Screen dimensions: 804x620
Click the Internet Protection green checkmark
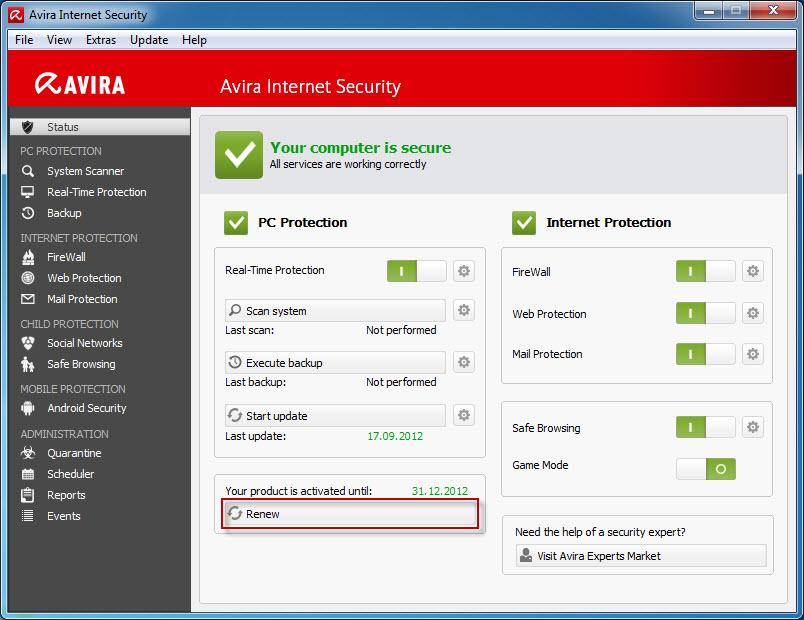(x=524, y=223)
